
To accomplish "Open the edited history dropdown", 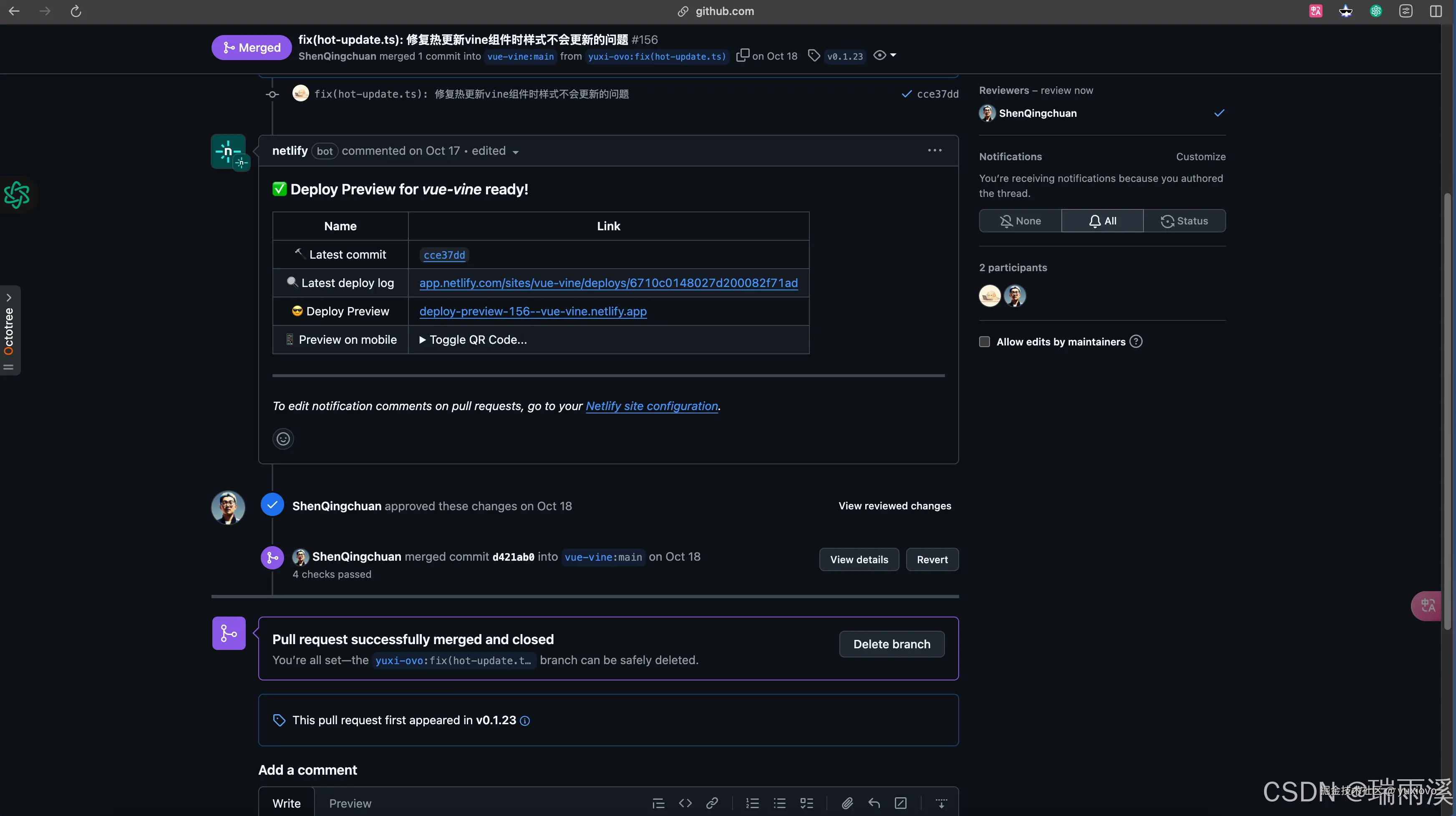I will [x=495, y=151].
